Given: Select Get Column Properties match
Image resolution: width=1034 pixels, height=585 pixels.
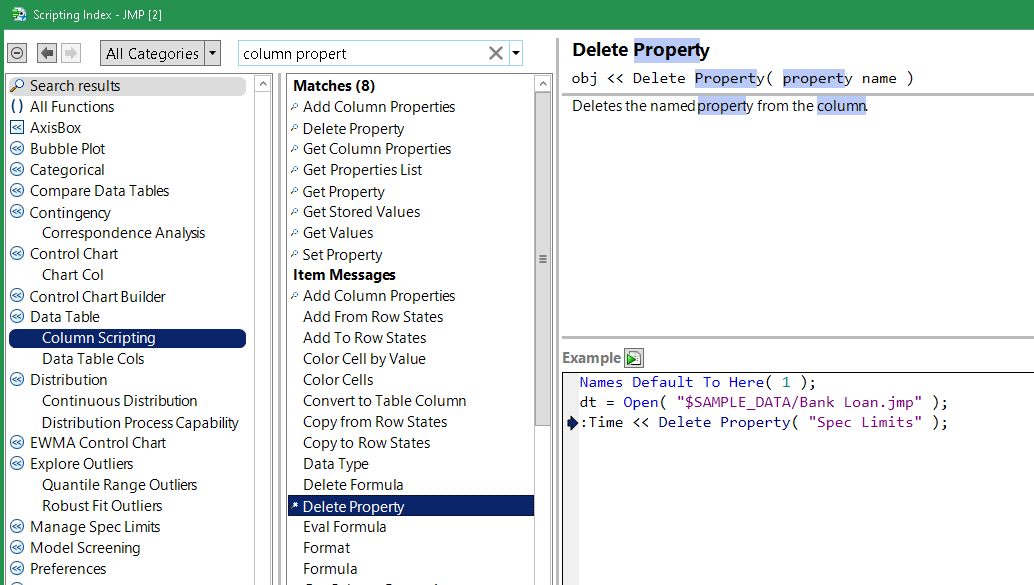Looking at the screenshot, I should click(377, 149).
